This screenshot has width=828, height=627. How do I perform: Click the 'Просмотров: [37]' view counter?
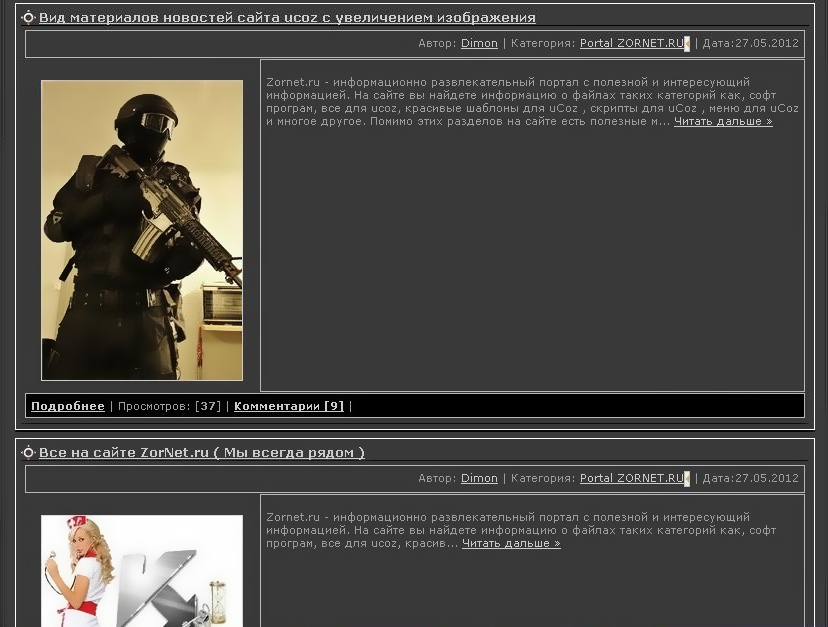pos(170,407)
